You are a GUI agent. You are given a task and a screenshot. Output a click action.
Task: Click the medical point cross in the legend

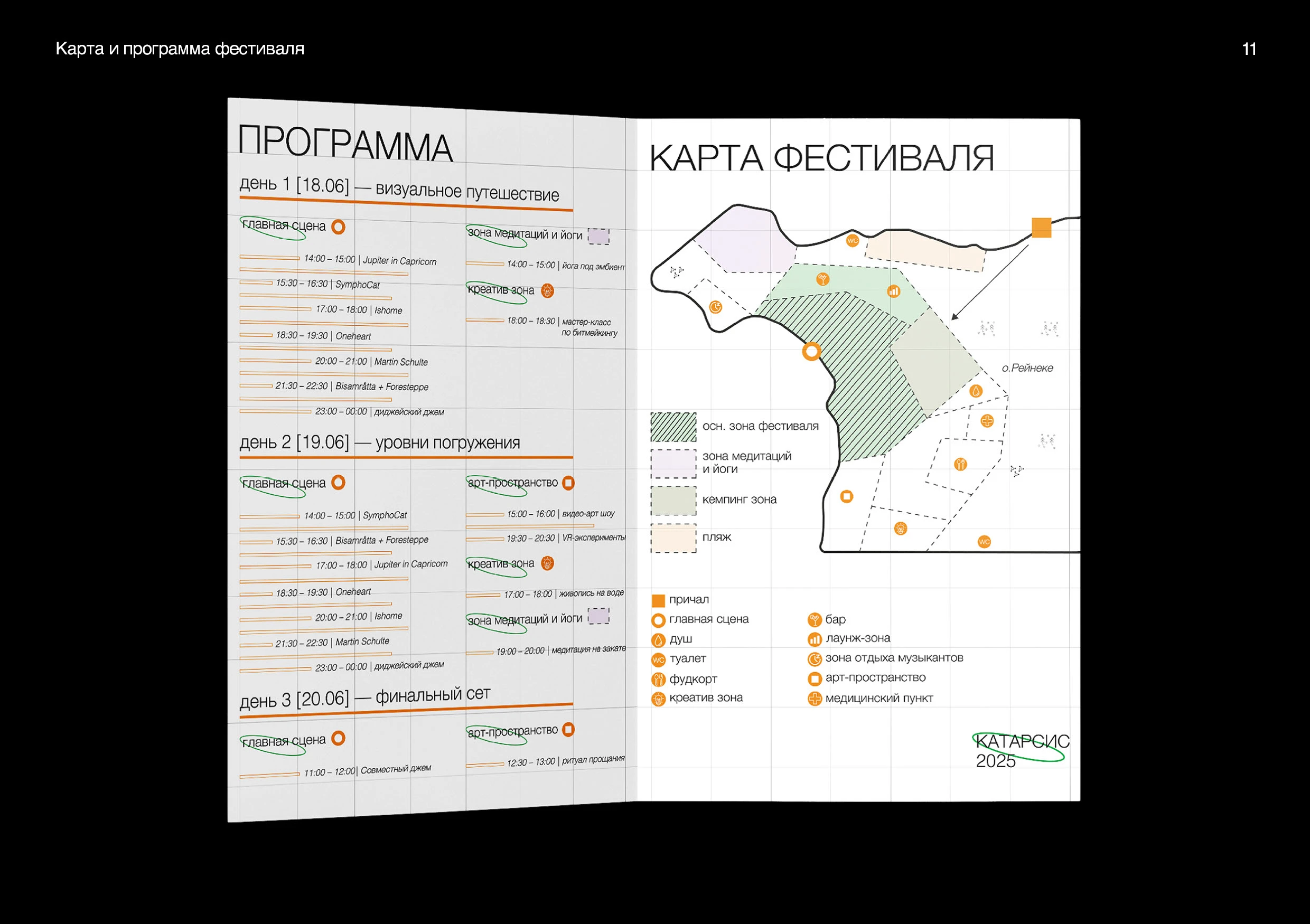814,699
